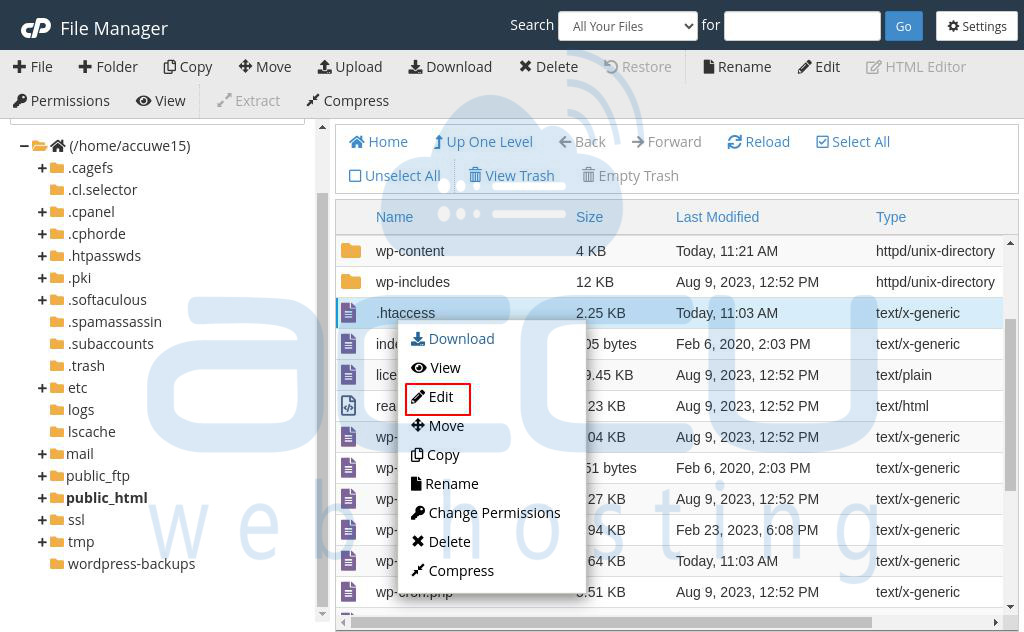This screenshot has height=632, width=1024.
Task: Collapse the /home/accuwe15 root tree node
Action: tap(24, 146)
